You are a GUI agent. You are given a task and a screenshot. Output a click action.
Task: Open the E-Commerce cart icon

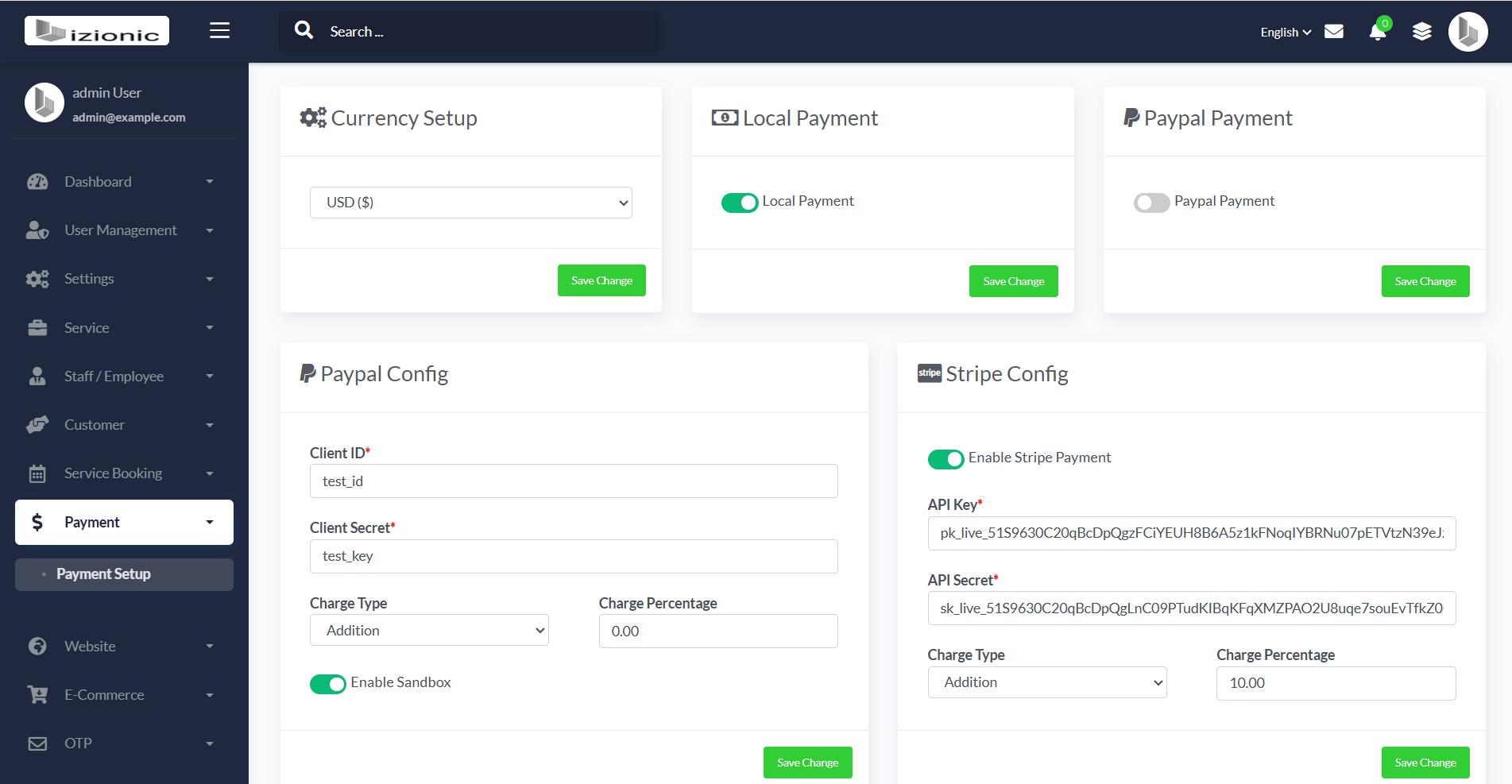coord(37,694)
